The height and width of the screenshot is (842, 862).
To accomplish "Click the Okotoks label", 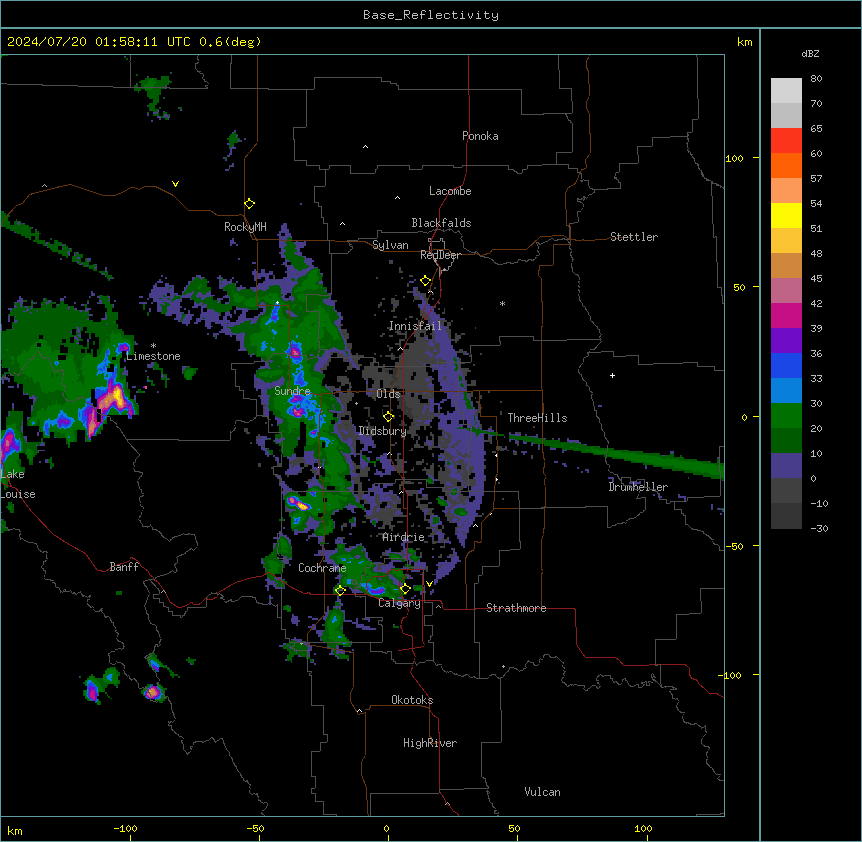I will point(412,700).
